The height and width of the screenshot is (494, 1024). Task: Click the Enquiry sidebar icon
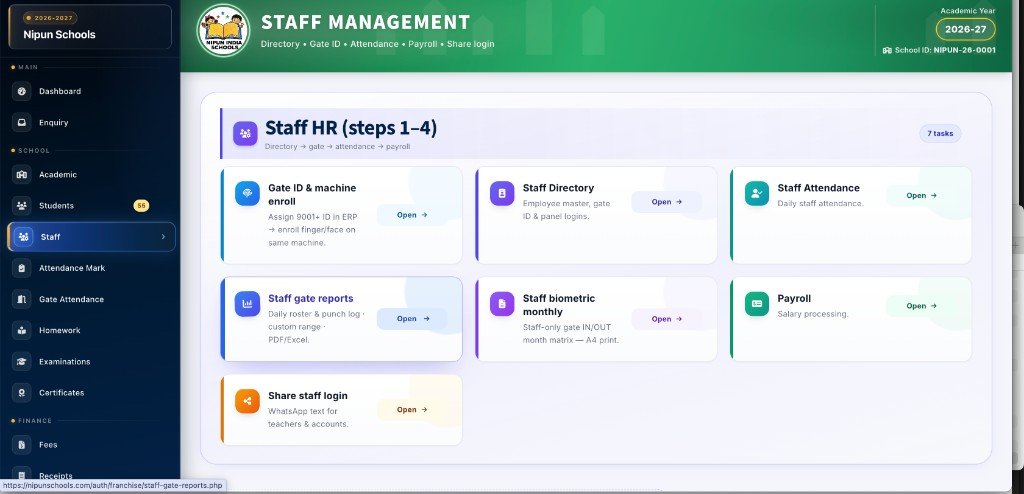click(x=22, y=122)
